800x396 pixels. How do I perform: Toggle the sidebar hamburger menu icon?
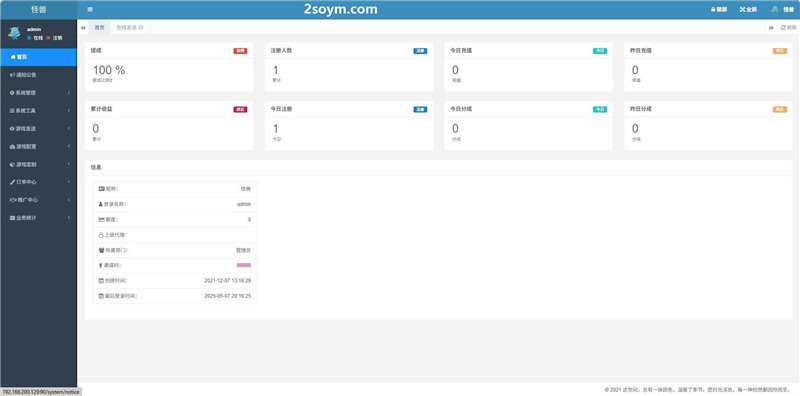tap(90, 9)
